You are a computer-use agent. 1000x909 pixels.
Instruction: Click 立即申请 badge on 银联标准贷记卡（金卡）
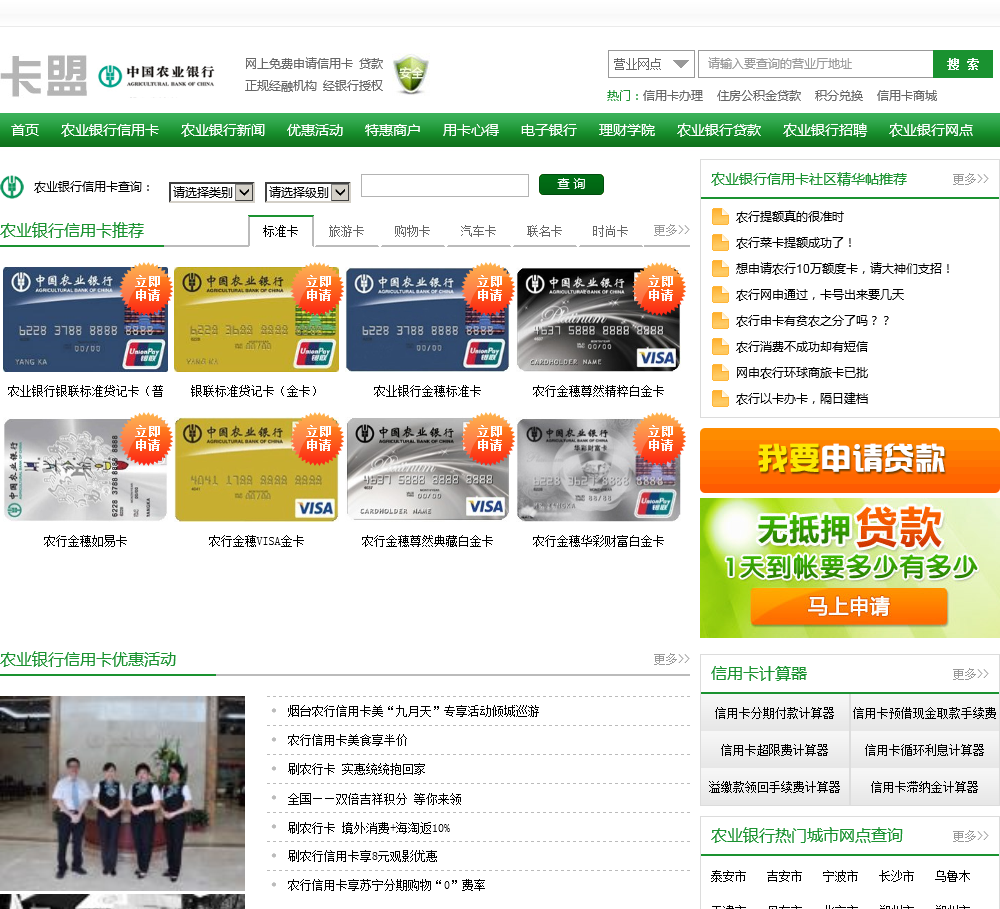318,289
